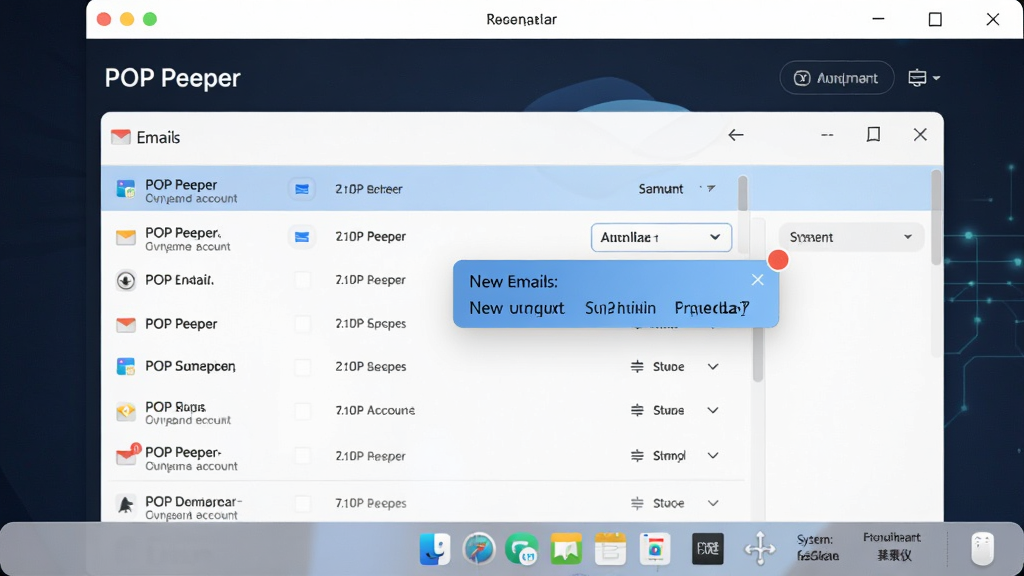Click Sunhtiuin in the notification
The image size is (1024, 576).
[x=620, y=308]
